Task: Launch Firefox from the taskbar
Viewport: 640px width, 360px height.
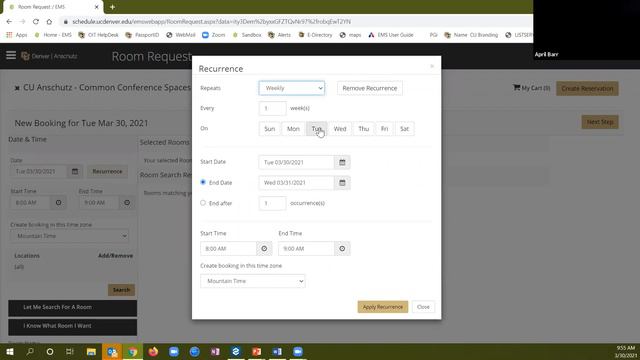Action: [x=153, y=351]
